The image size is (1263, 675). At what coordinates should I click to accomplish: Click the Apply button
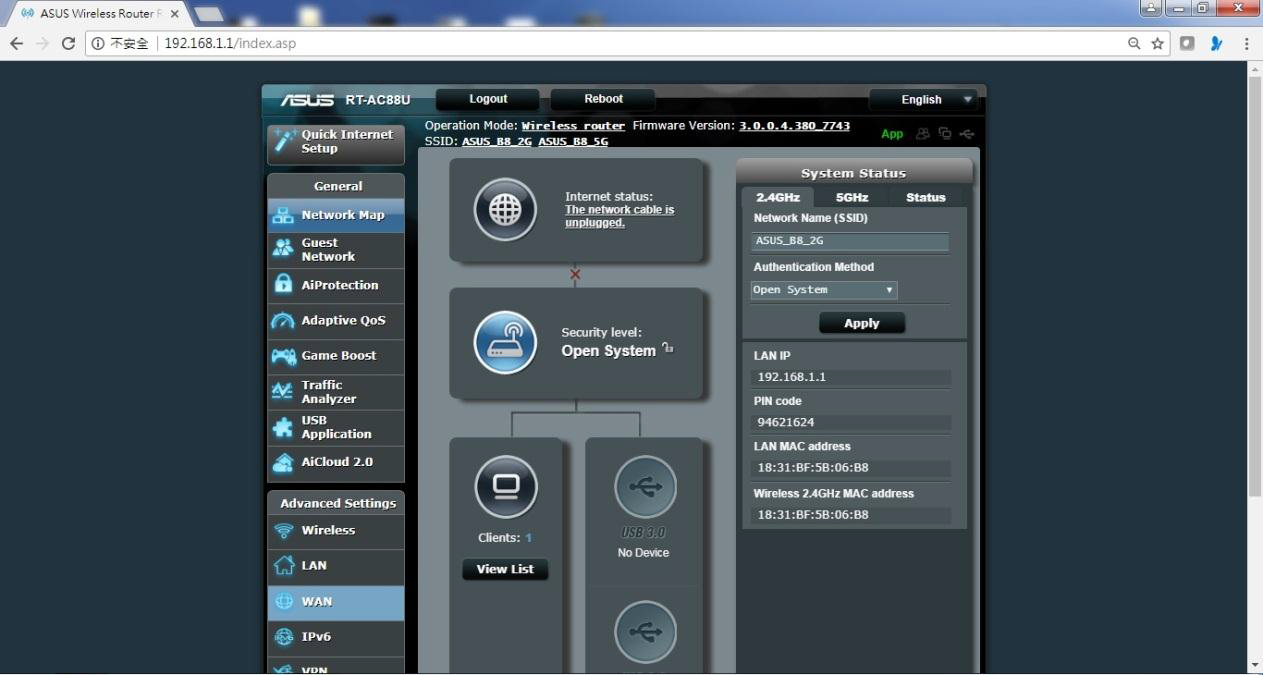click(x=862, y=323)
